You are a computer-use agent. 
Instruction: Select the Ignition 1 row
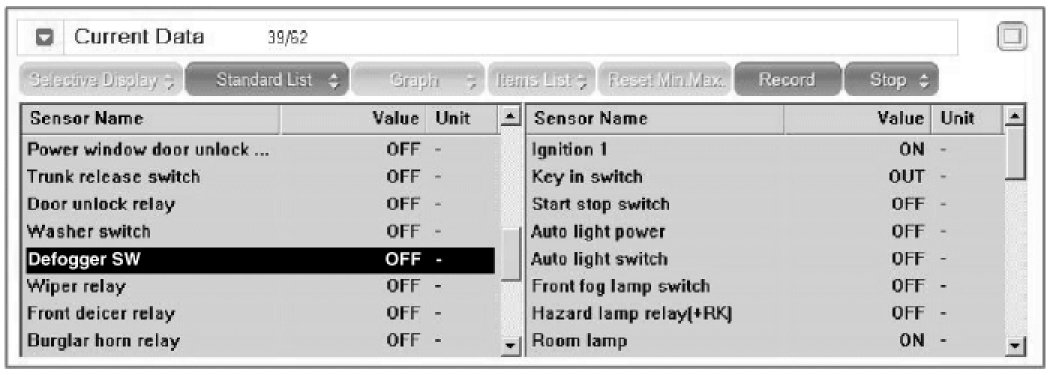pos(765,149)
